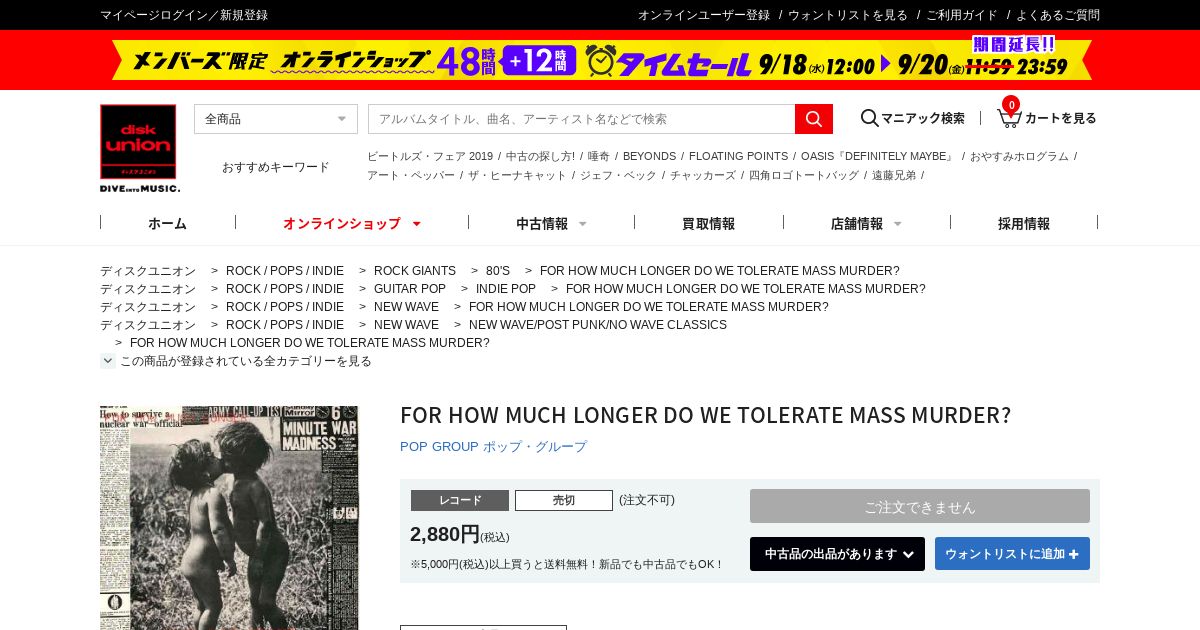The height and width of the screenshot is (630, 1200).
Task: Click the disabled ご注文できません button
Action: pyautogui.click(x=920, y=506)
